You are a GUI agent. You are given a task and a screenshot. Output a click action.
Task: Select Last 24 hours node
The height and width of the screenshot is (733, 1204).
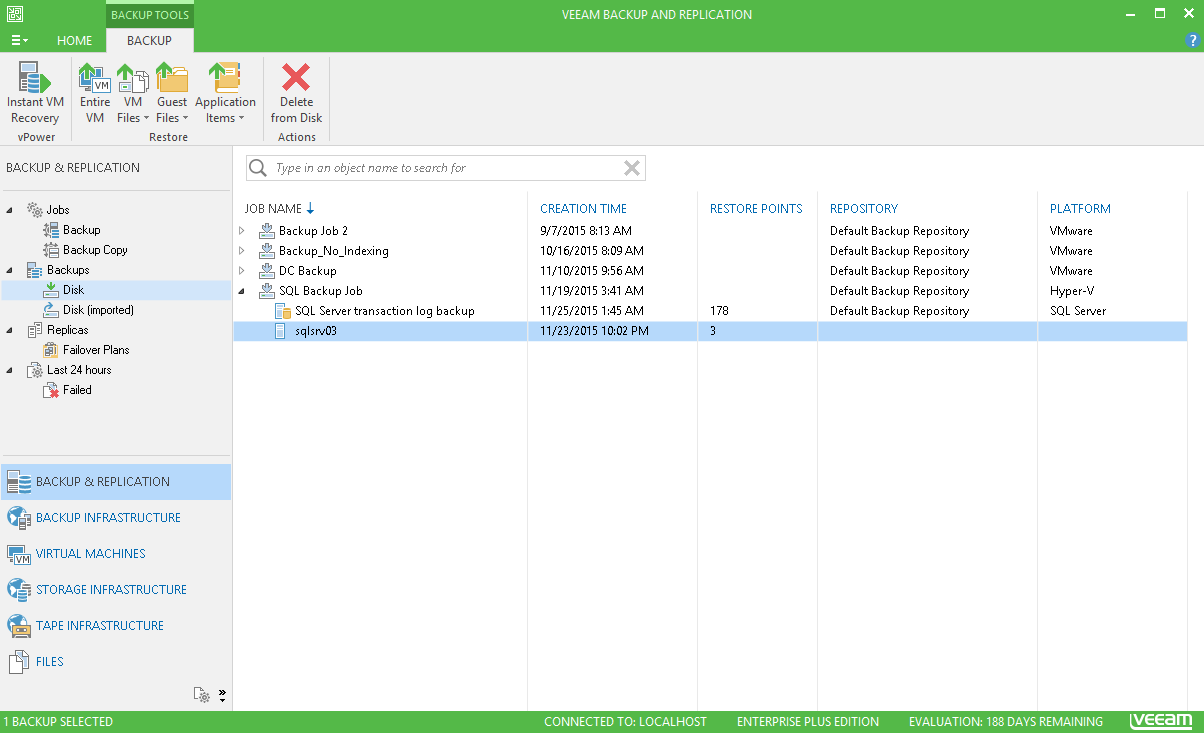[79, 370]
